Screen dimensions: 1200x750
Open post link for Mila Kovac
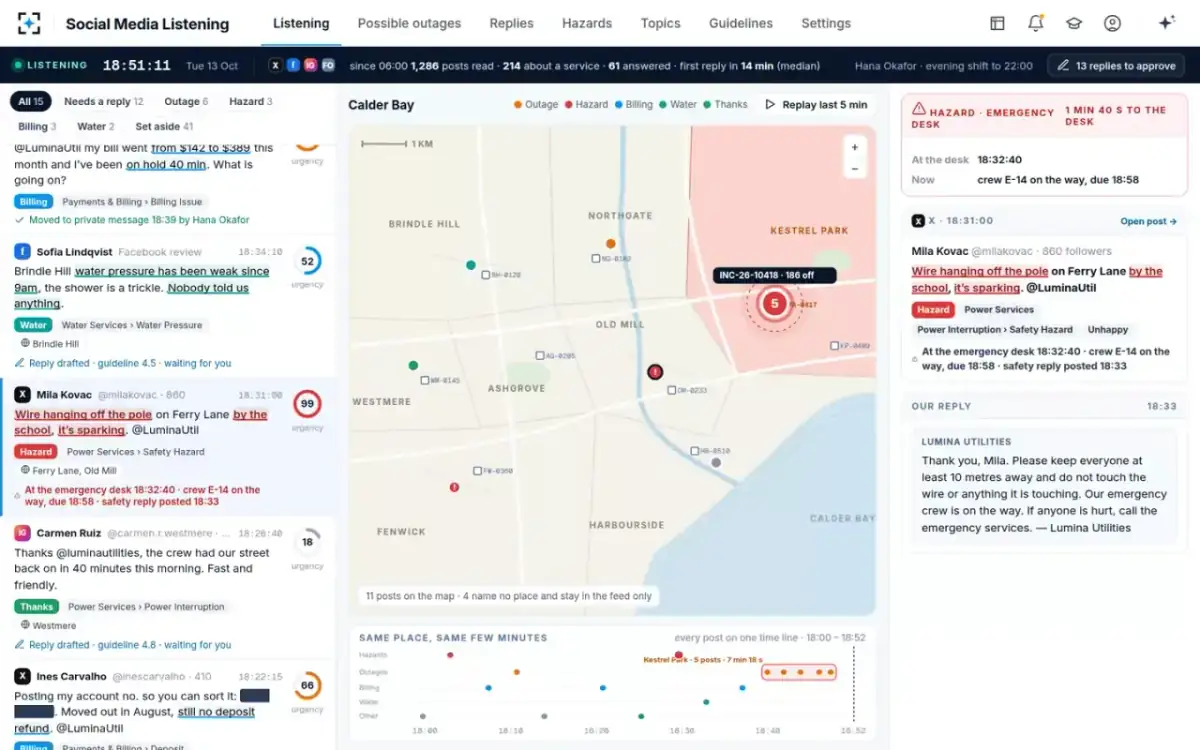point(1148,221)
